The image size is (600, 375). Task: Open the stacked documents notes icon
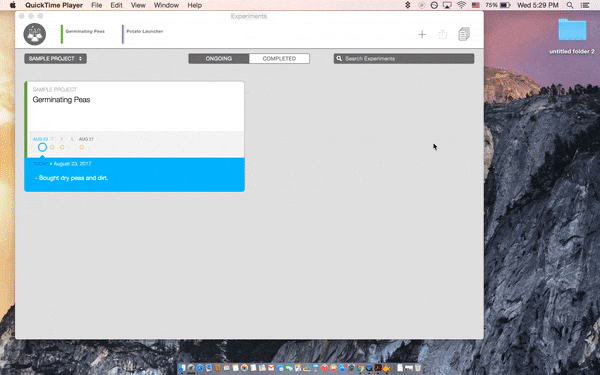coord(464,34)
